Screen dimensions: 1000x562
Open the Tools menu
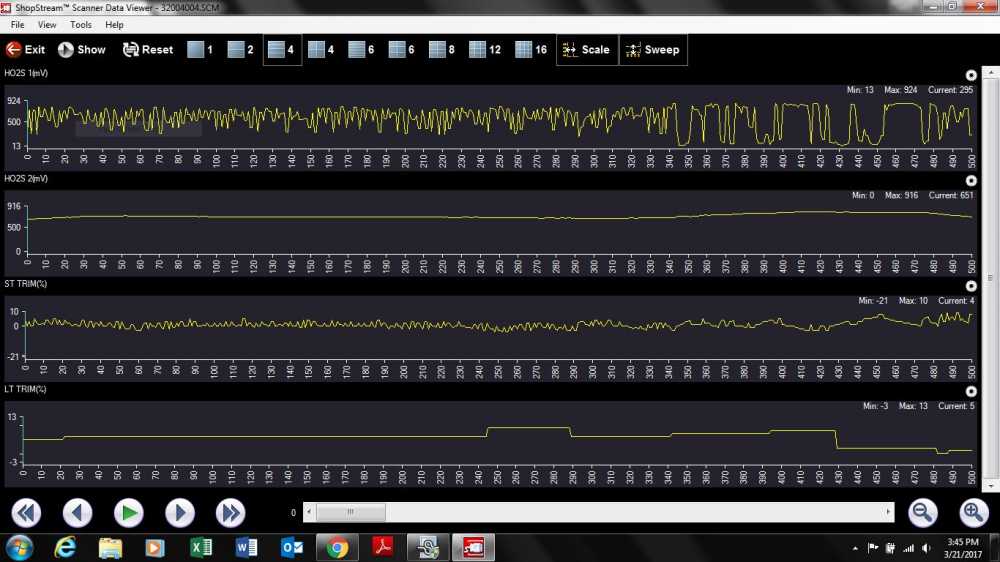[x=80, y=25]
